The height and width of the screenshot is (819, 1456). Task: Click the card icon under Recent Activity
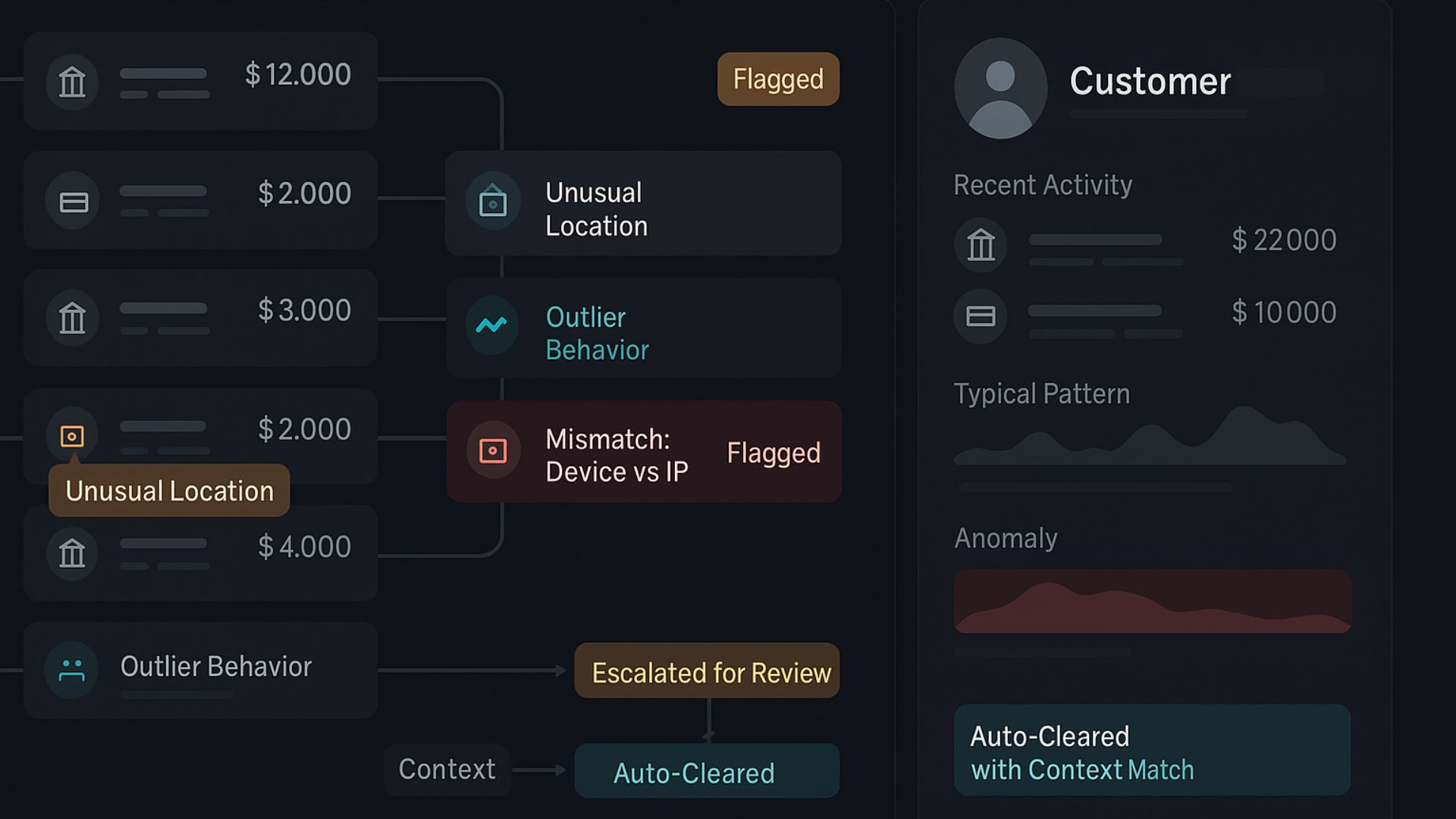point(981,315)
